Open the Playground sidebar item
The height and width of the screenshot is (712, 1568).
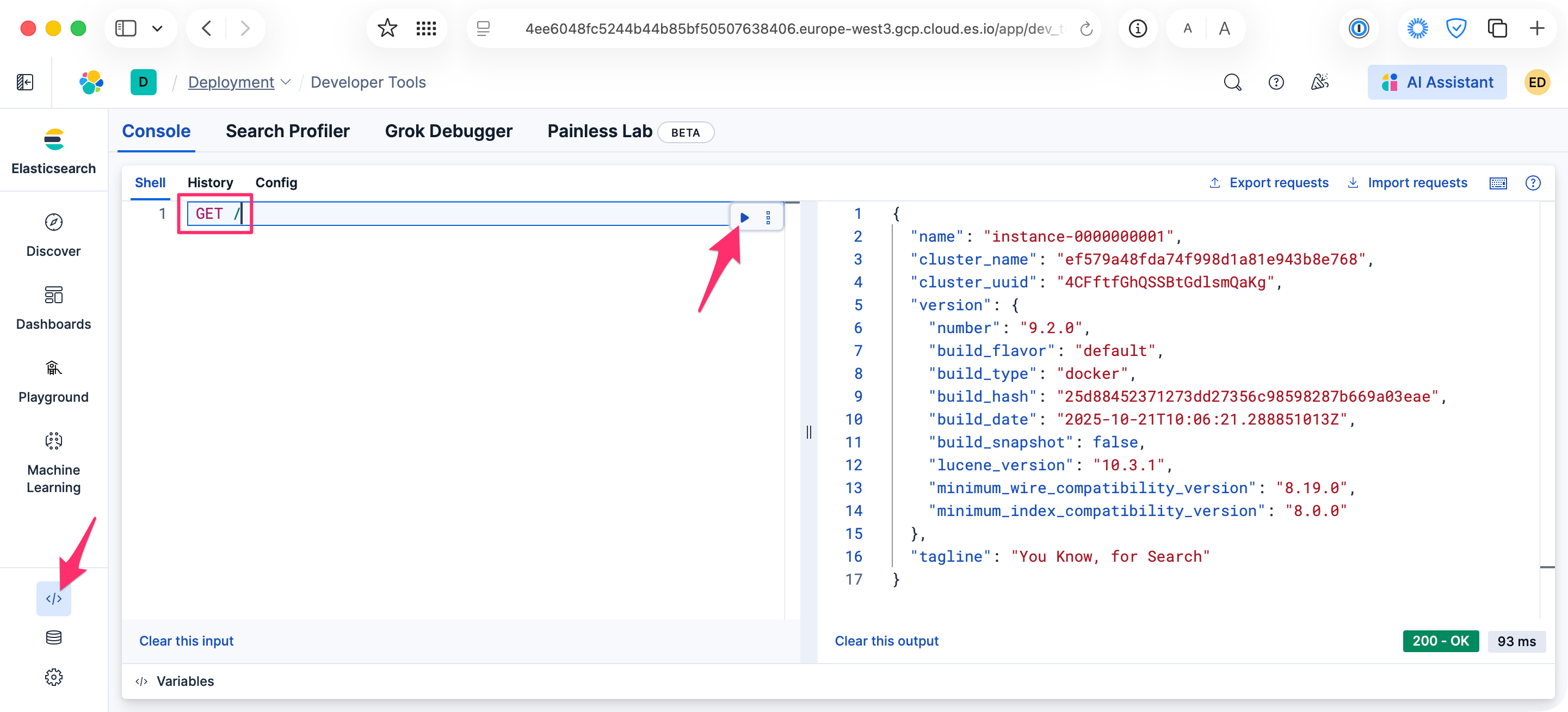(x=53, y=380)
